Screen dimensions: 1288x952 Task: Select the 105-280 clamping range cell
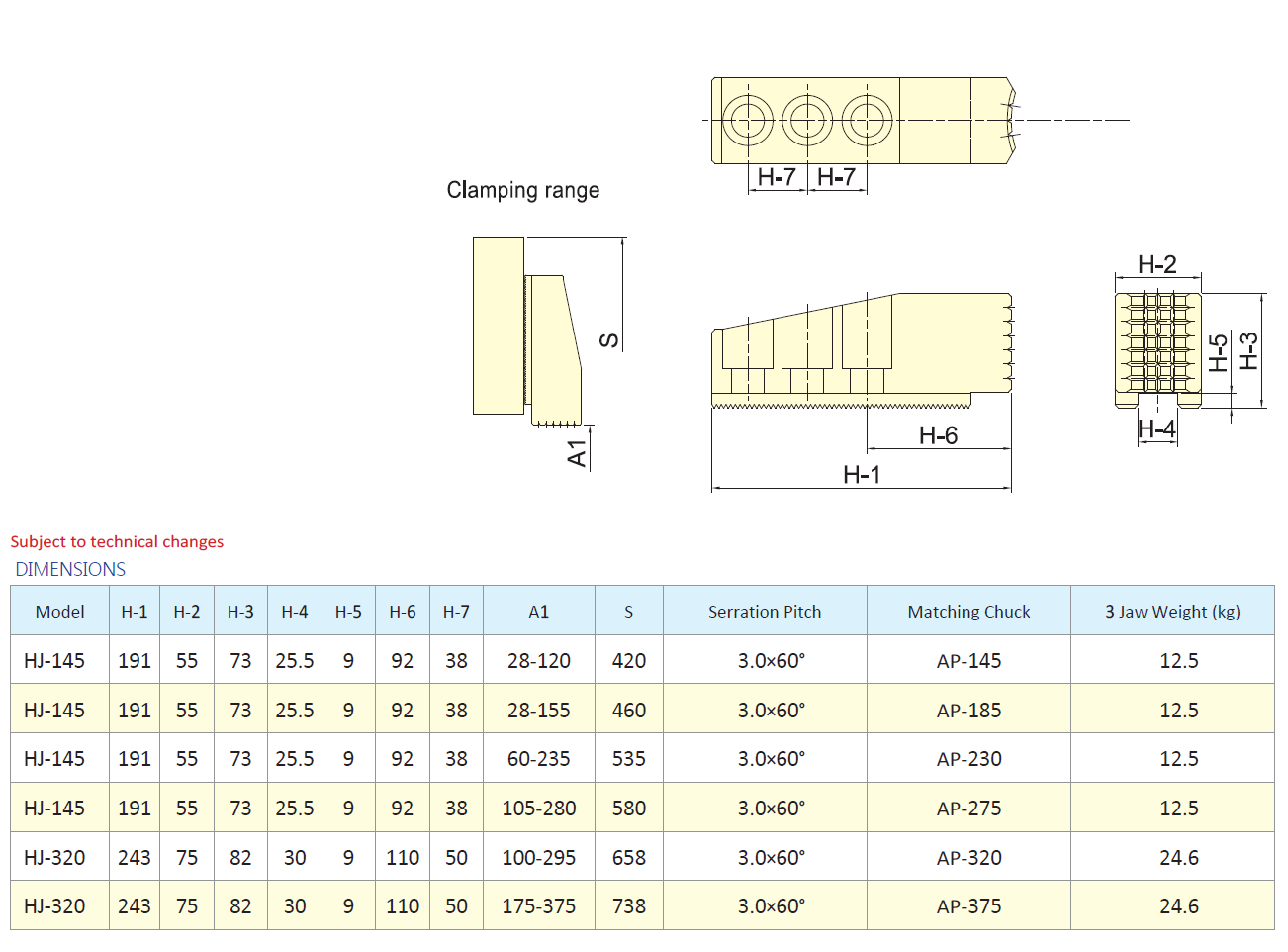tap(538, 809)
